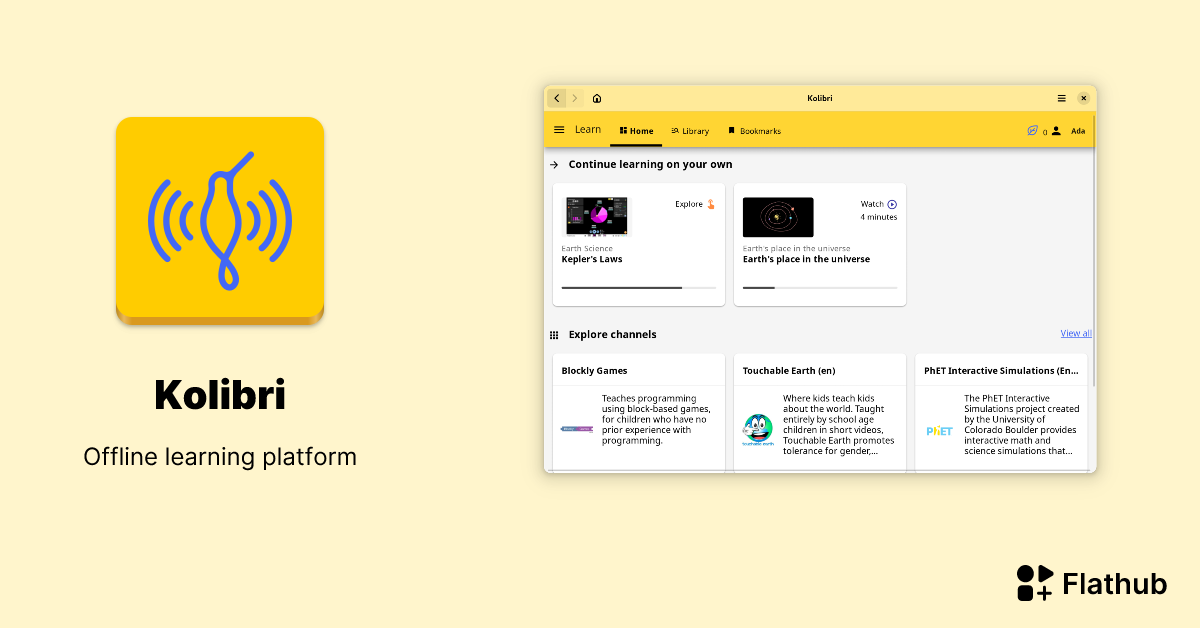Screen dimensions: 1200x628
Task: Click the Touchable Earth channel logo
Action: coord(757,430)
